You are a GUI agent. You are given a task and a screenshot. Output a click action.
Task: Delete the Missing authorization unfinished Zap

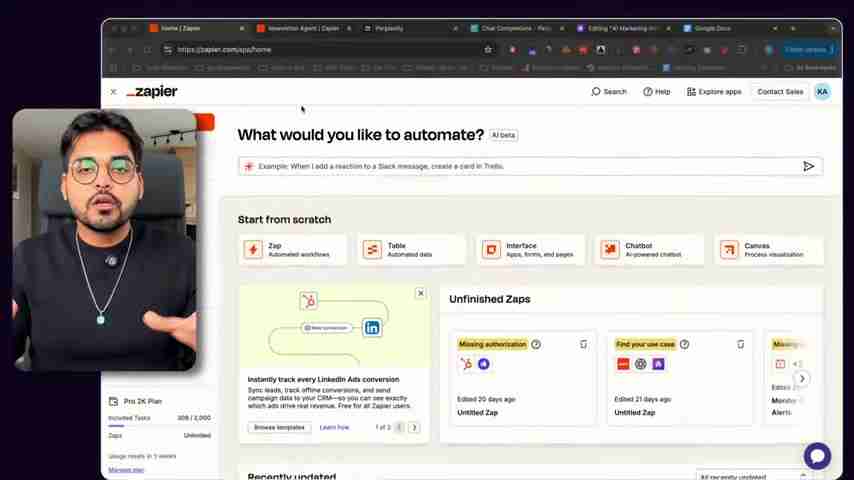point(583,344)
